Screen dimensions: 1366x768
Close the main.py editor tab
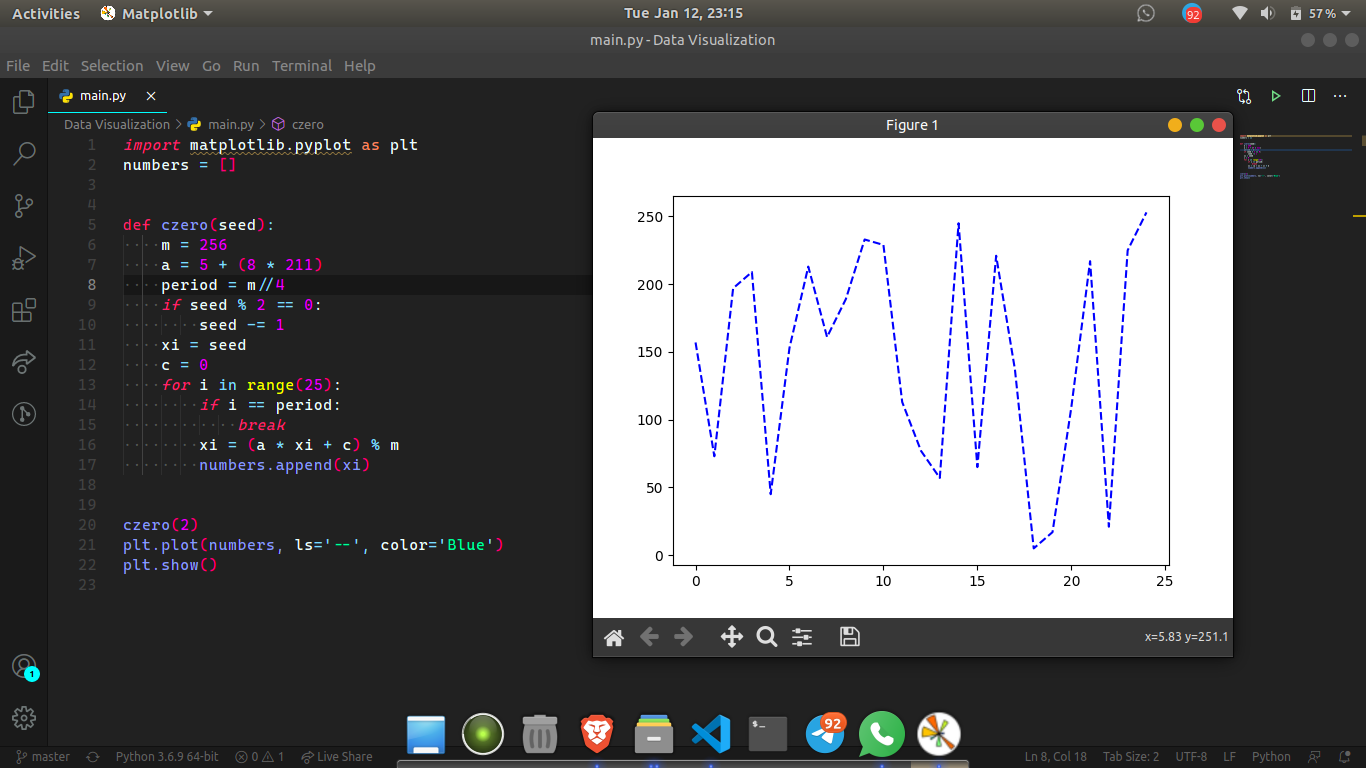[x=151, y=96]
